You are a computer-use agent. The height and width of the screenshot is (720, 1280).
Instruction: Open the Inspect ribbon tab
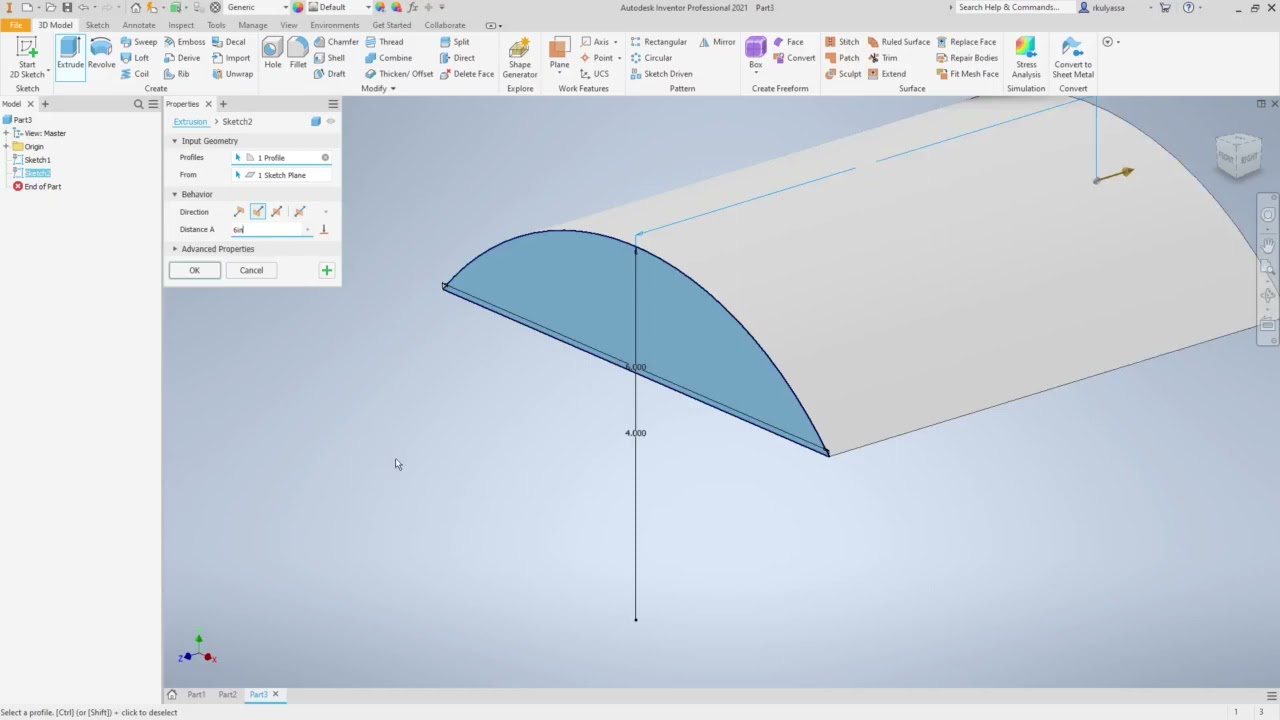(x=181, y=25)
